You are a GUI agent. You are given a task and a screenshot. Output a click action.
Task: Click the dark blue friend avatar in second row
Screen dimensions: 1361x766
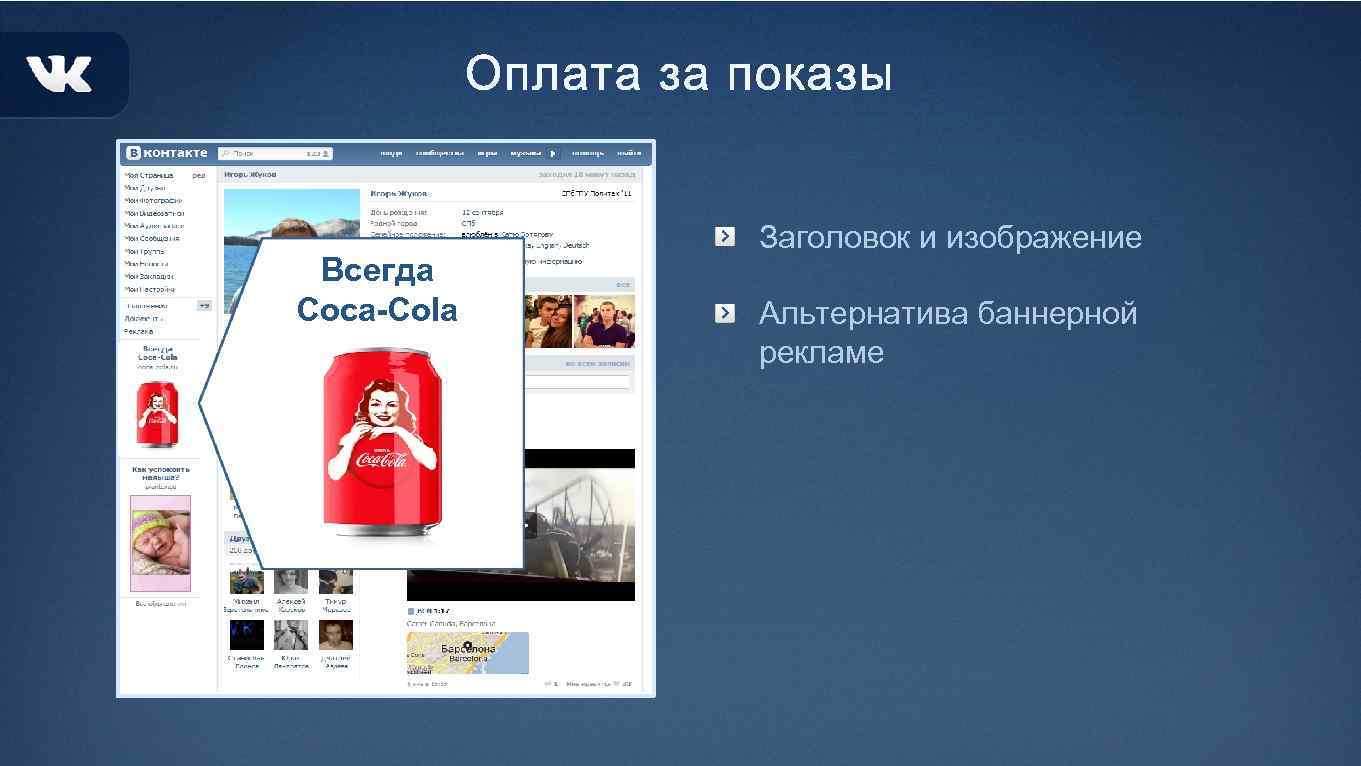click(x=246, y=635)
